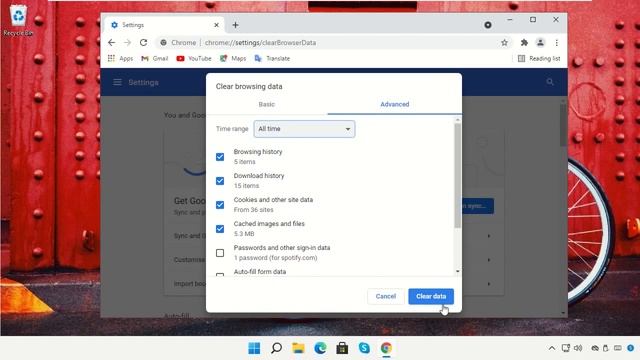
Task: Open the Chrome profile avatar
Action: (540, 42)
